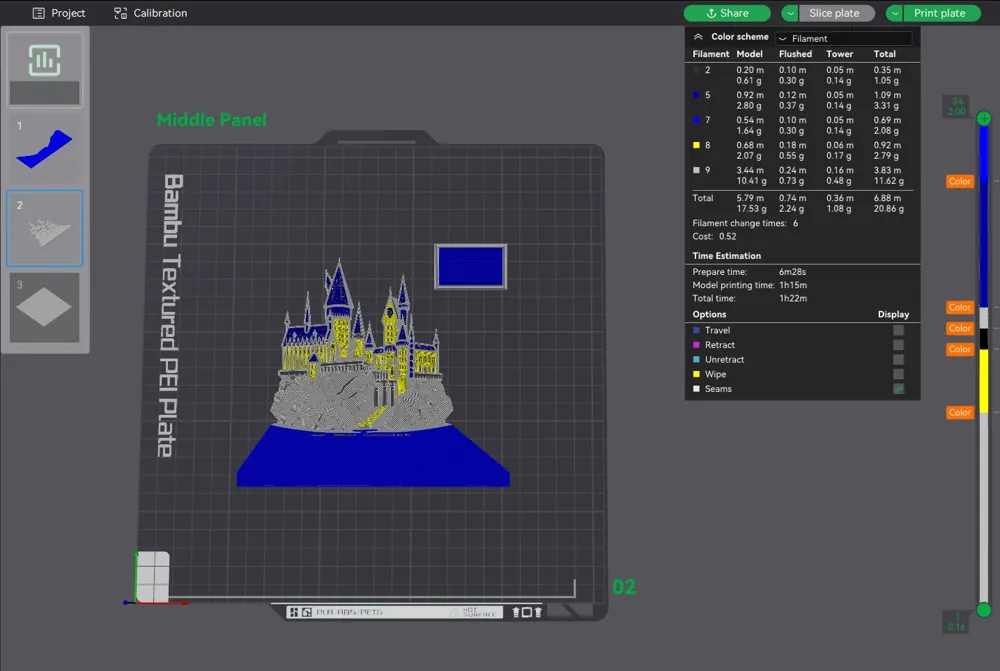1000x671 pixels.
Task: Click the Middle Panel plate name
Action: click(212, 120)
